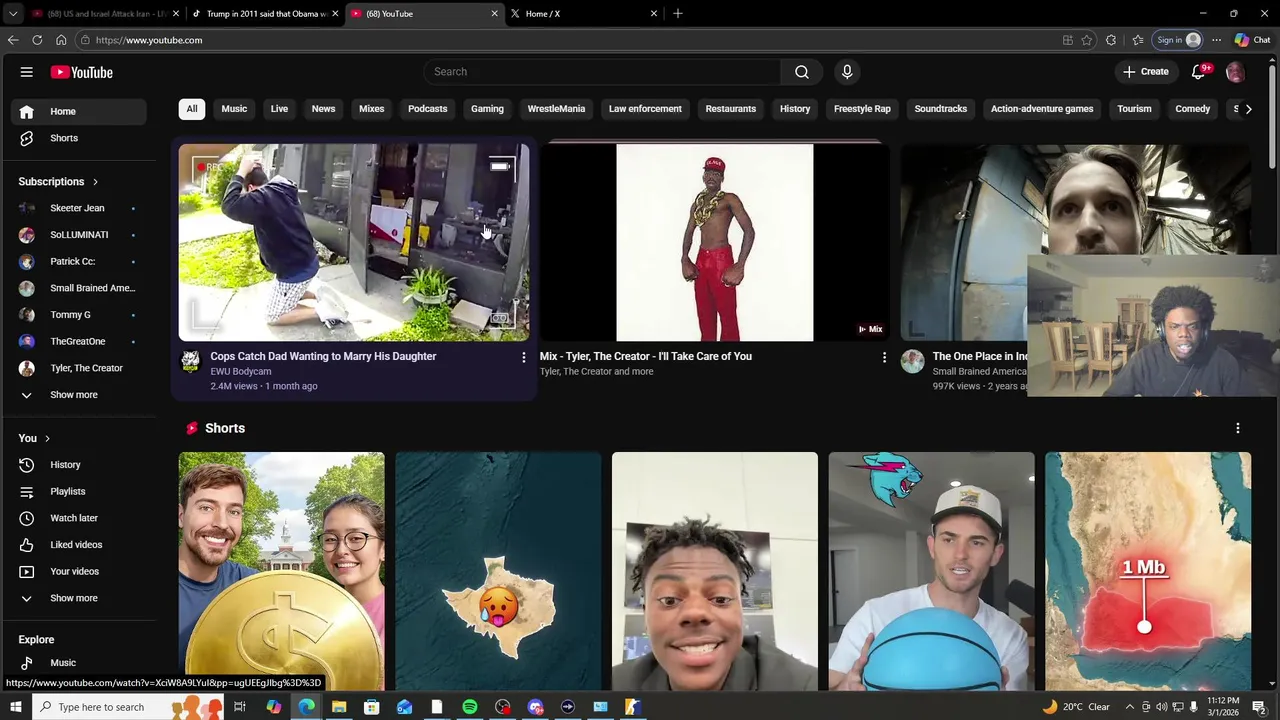Image resolution: width=1280 pixels, height=720 pixels.
Task: Click the Edge Sign in button
Action: coord(1178,40)
